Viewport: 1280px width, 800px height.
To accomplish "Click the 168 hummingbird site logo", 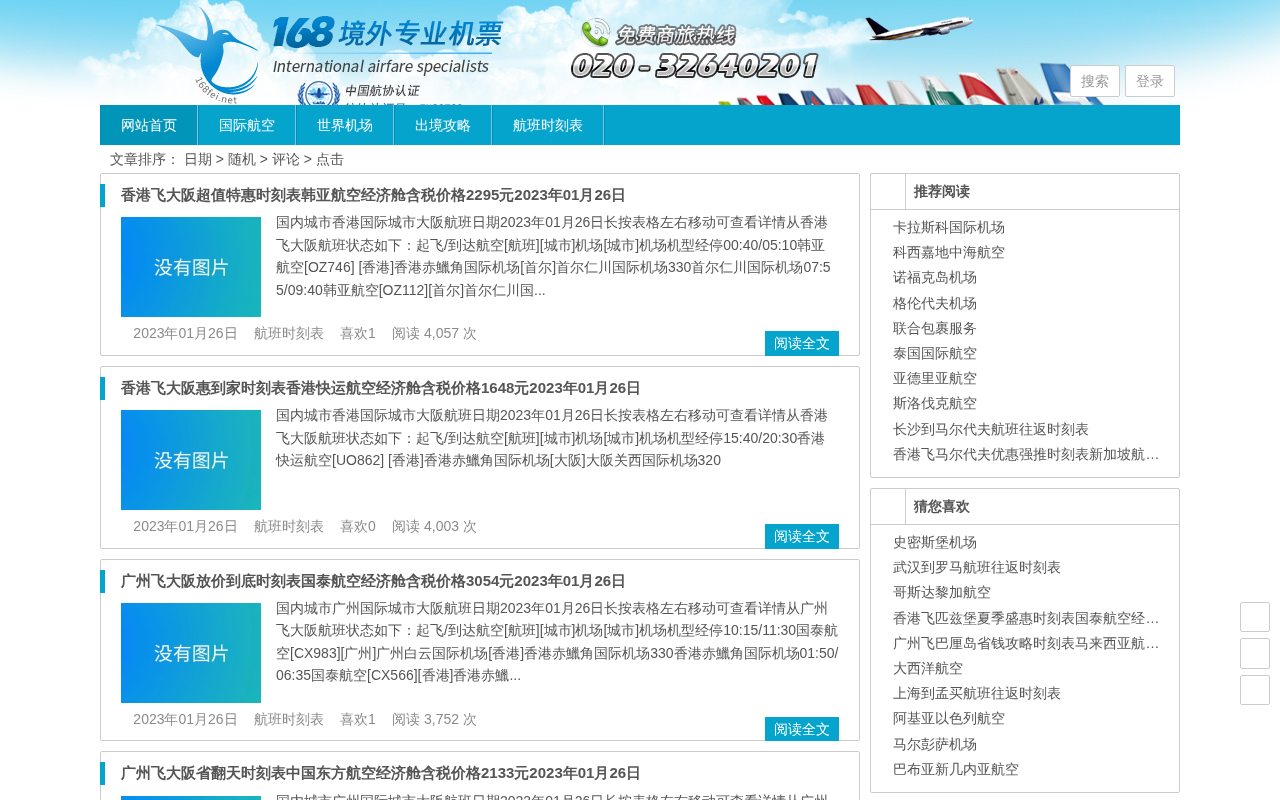I will 207,52.
